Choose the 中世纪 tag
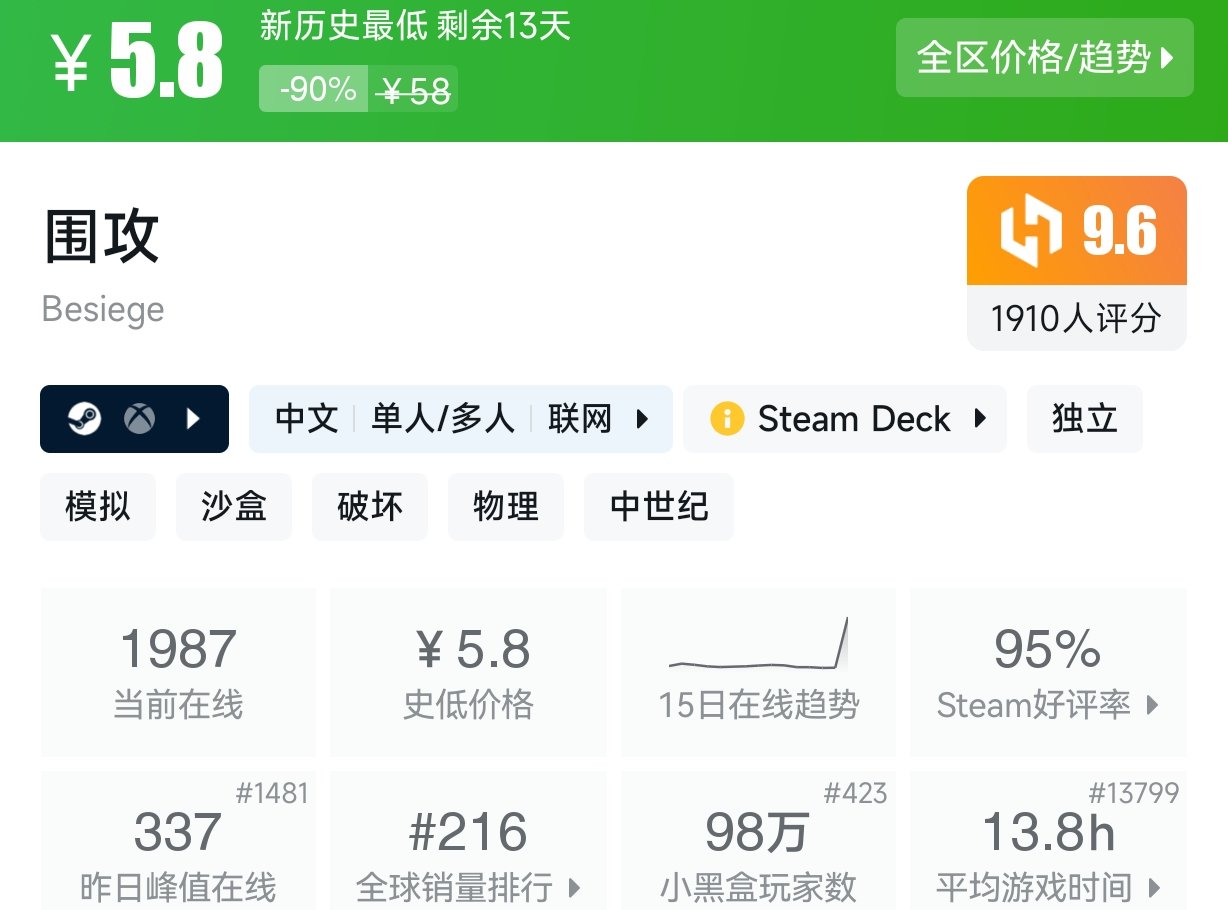This screenshot has width=1228, height=910. pos(659,507)
